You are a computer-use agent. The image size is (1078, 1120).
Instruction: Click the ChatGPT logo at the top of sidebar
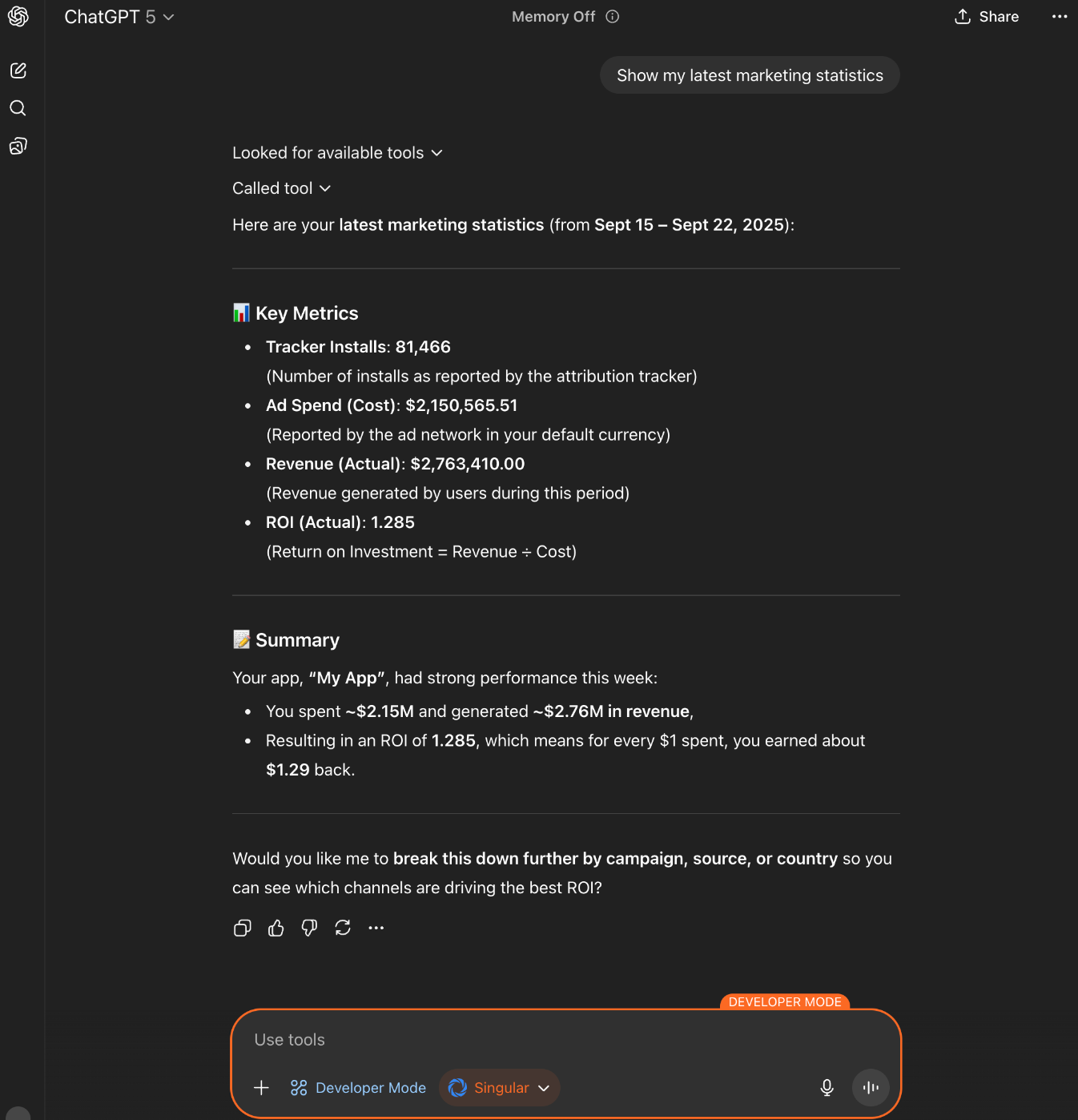pos(18,16)
